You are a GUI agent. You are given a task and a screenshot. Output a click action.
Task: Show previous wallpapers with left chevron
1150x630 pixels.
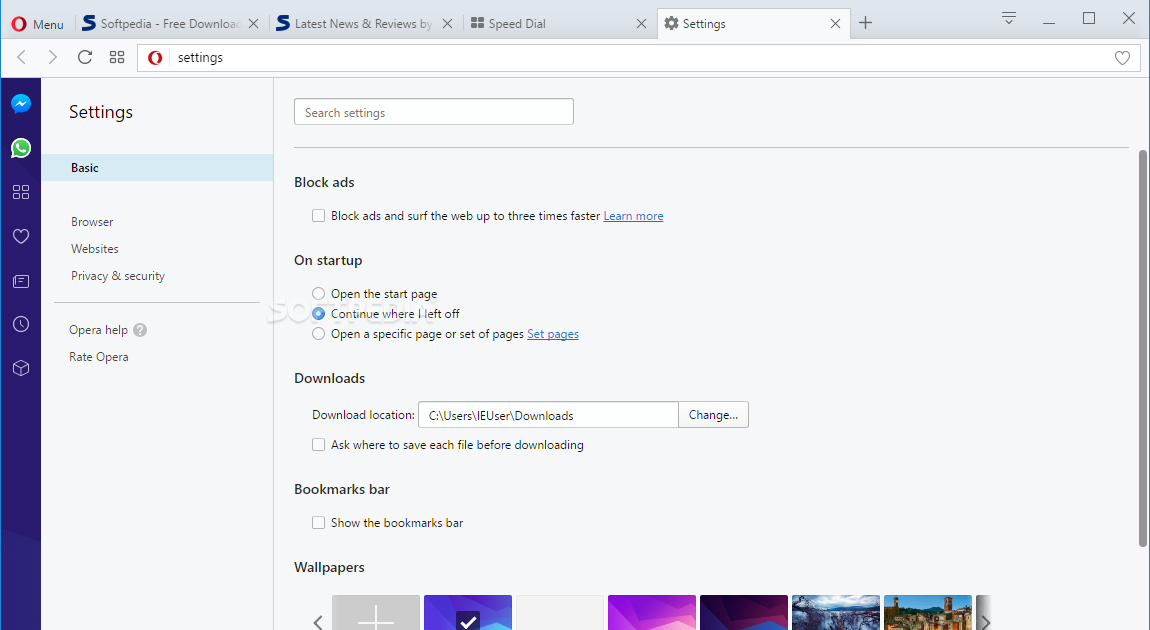click(318, 622)
